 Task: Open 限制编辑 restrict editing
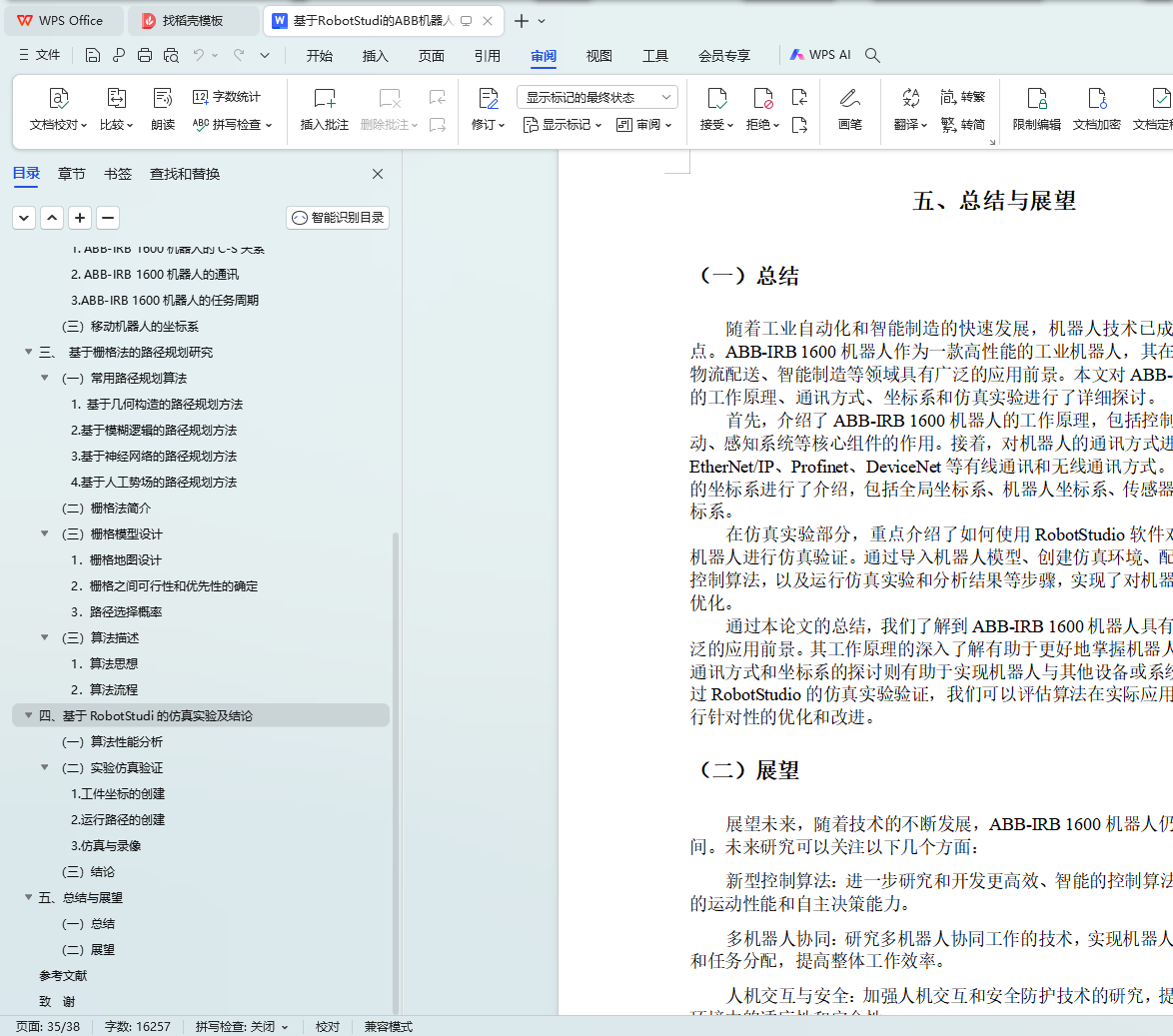(1037, 109)
